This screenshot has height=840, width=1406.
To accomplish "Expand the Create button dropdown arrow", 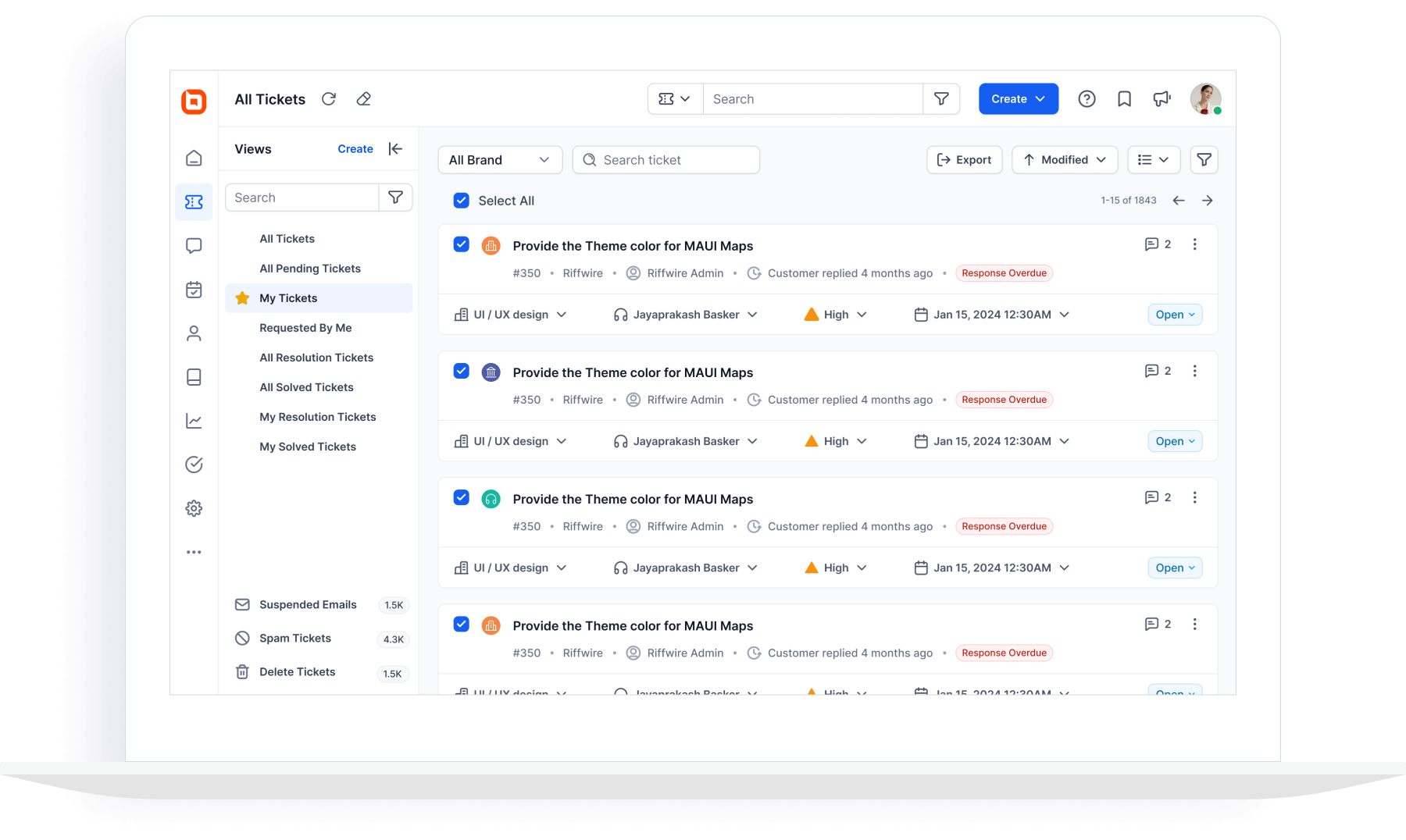I will [x=1040, y=99].
